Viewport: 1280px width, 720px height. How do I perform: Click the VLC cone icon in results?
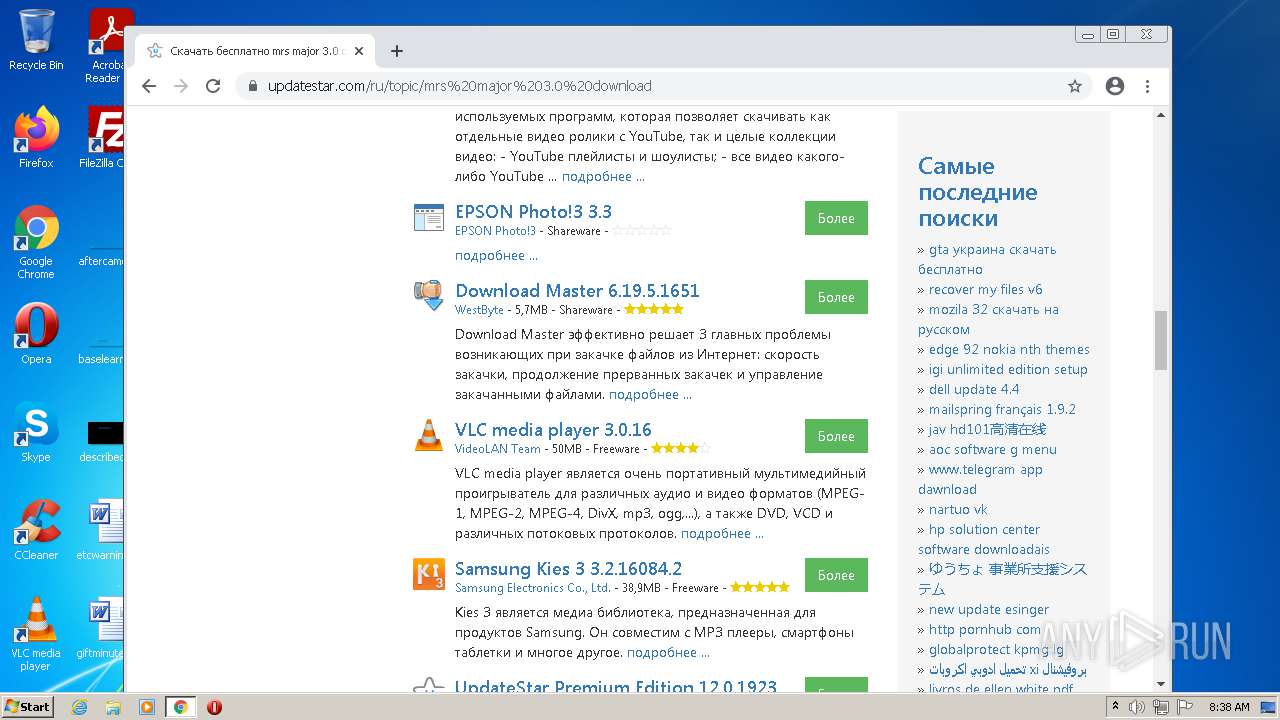tap(428, 435)
